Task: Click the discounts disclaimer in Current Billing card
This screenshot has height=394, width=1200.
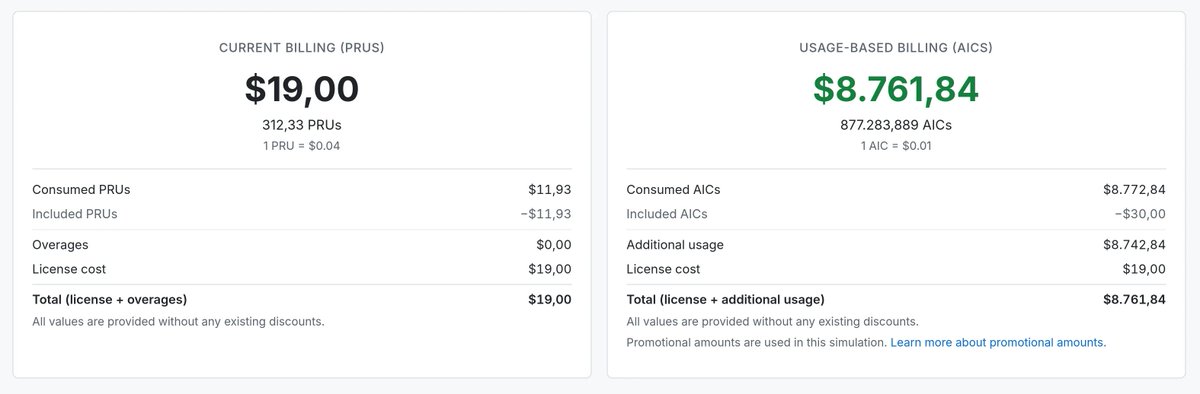Action: [178, 321]
